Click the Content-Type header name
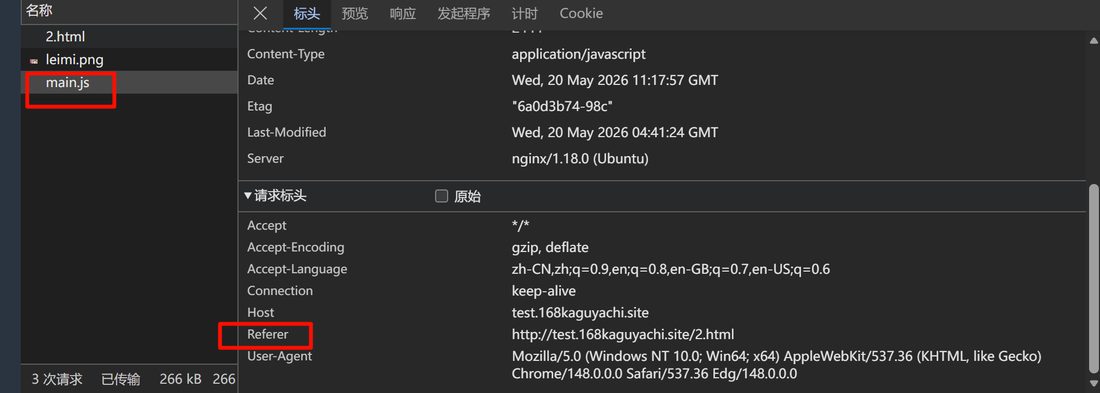 click(x=286, y=54)
